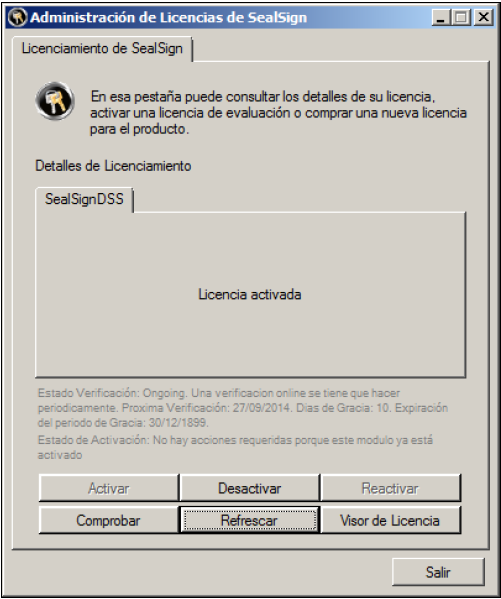Deactivate the license with Desactivar

click(250, 488)
